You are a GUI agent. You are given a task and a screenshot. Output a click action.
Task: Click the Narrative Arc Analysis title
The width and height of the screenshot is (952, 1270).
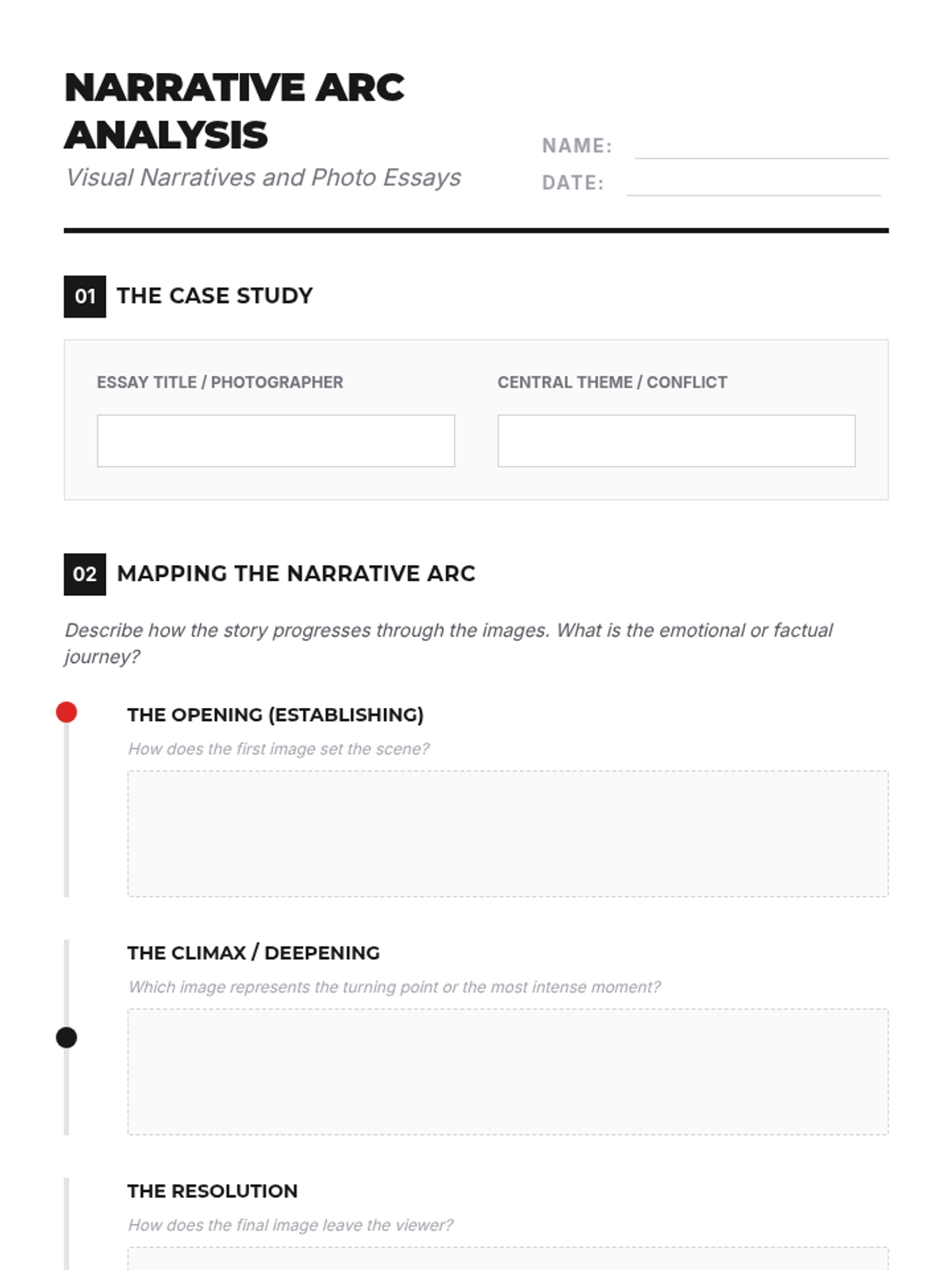(x=235, y=110)
